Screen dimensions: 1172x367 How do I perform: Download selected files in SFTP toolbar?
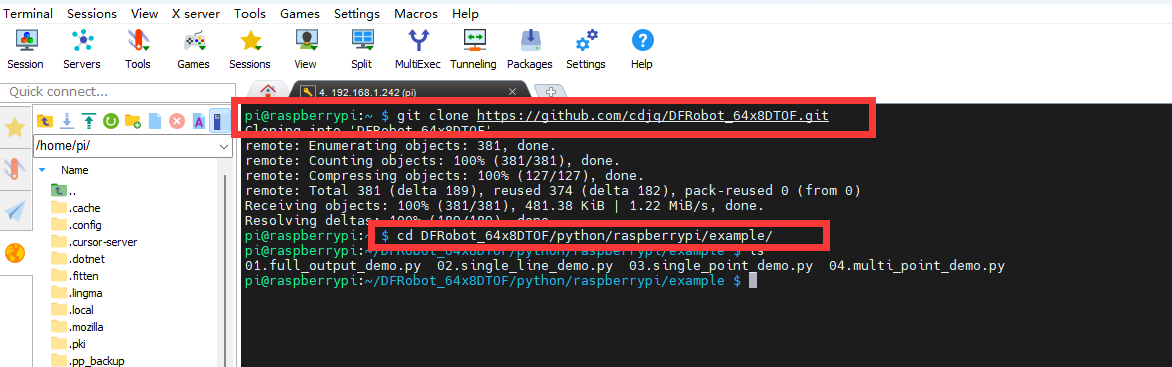[67, 120]
